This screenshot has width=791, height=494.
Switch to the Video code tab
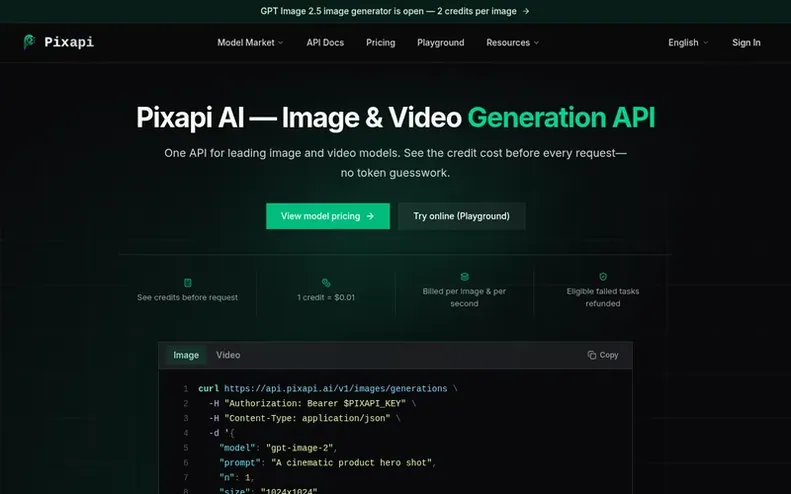coord(228,355)
